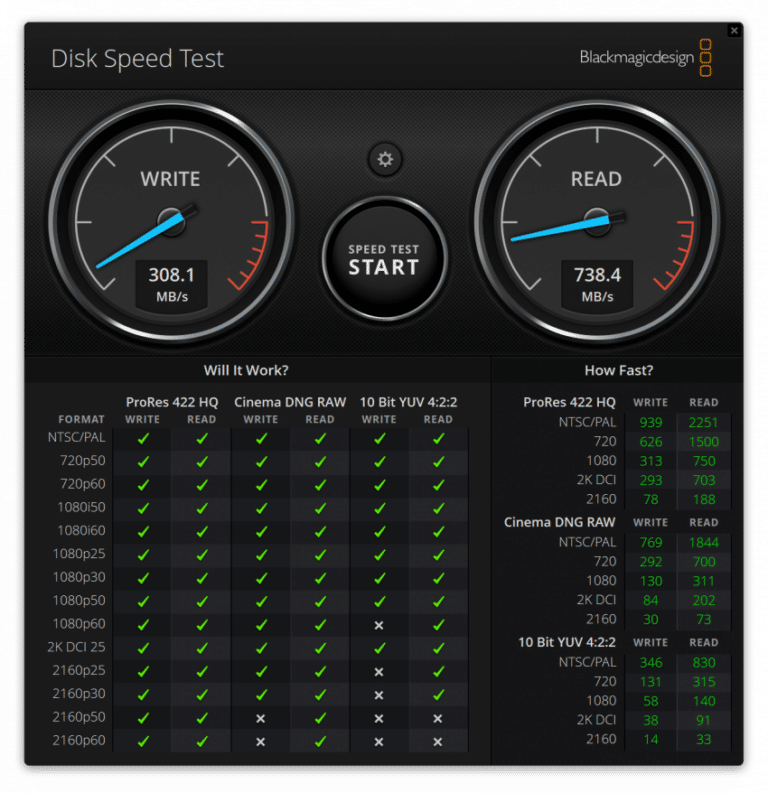Click the Blackmagicdesign logo
Screen dimensions: 768x793
click(646, 58)
